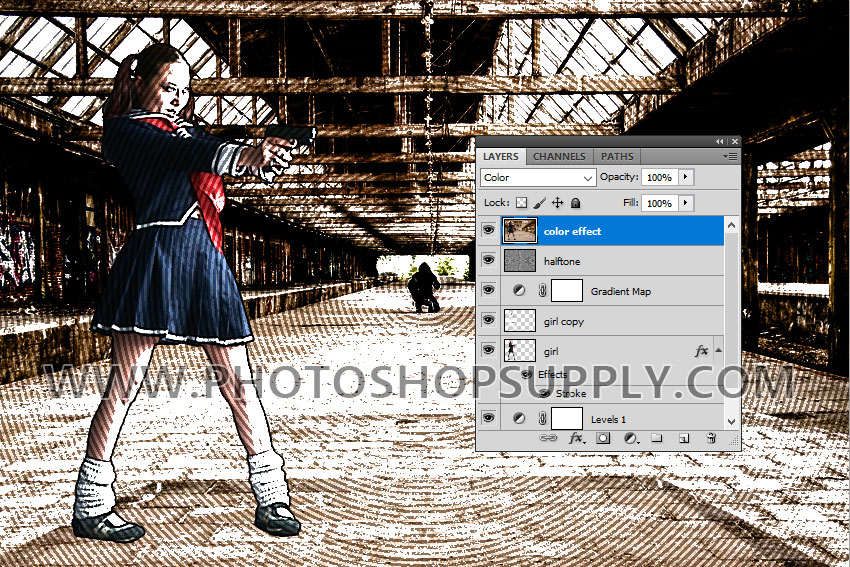This screenshot has height=567, width=850.
Task: Click the Gradient Map mask link chain
Action: point(542,291)
